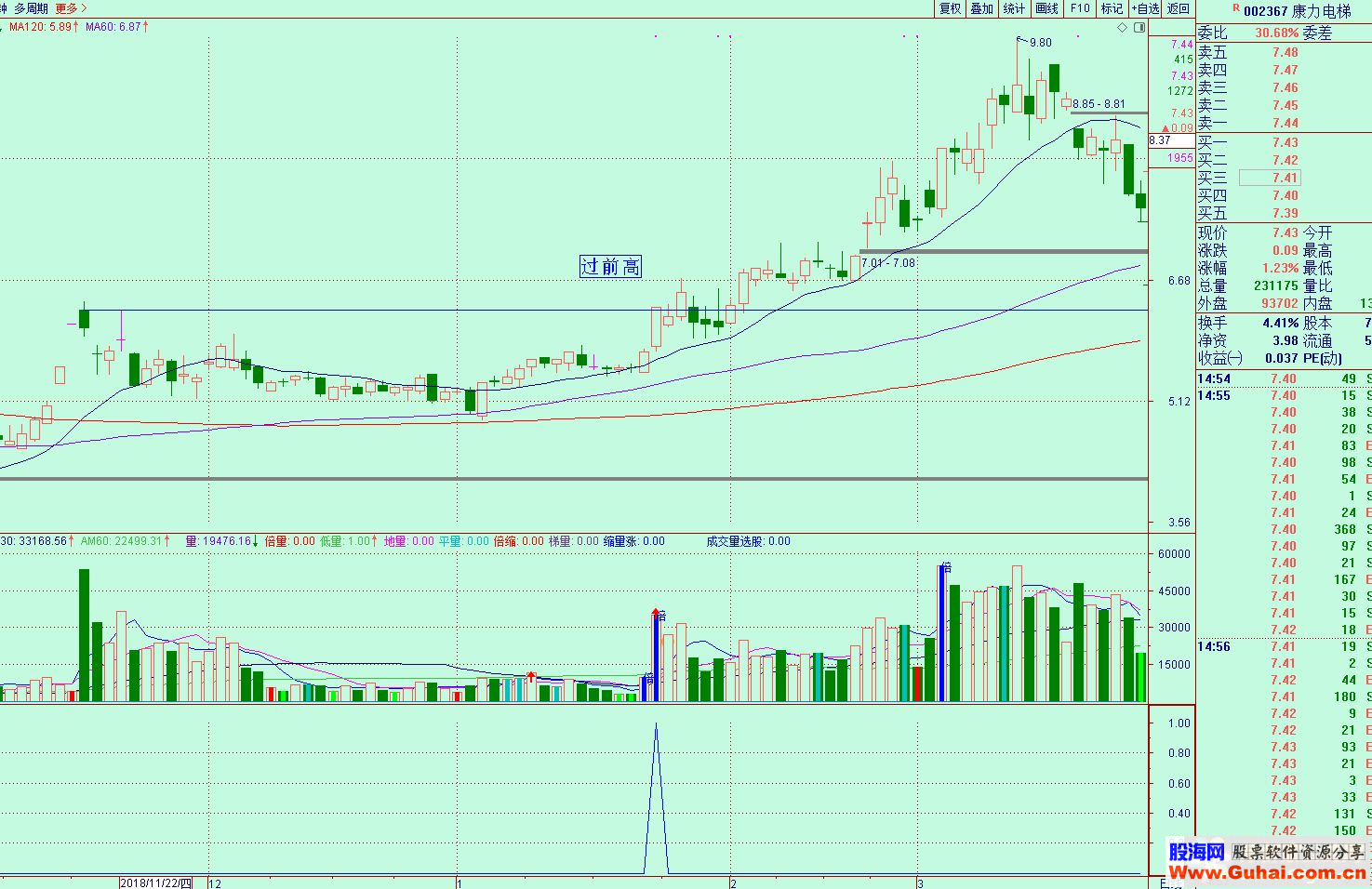This screenshot has width=1372, height=889.
Task: Click the month 12 marker on time axis
Action: point(215,882)
